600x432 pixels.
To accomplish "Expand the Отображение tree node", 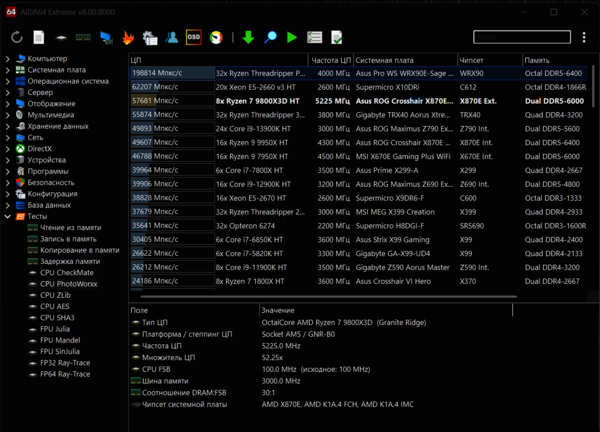I will 8,104.
